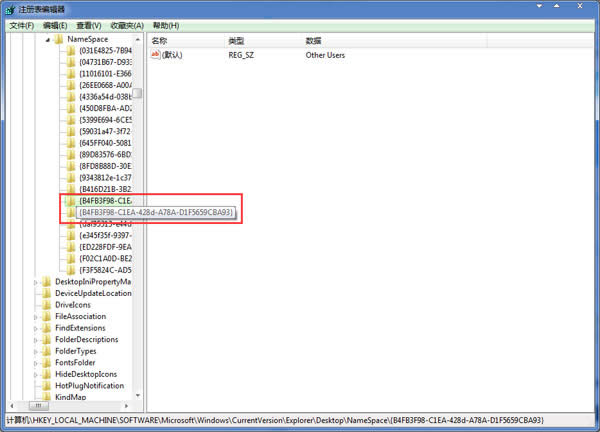Click the tree pane vertical scrollbar thumb
Screen dimensions: 600x432
click(x=138, y=92)
